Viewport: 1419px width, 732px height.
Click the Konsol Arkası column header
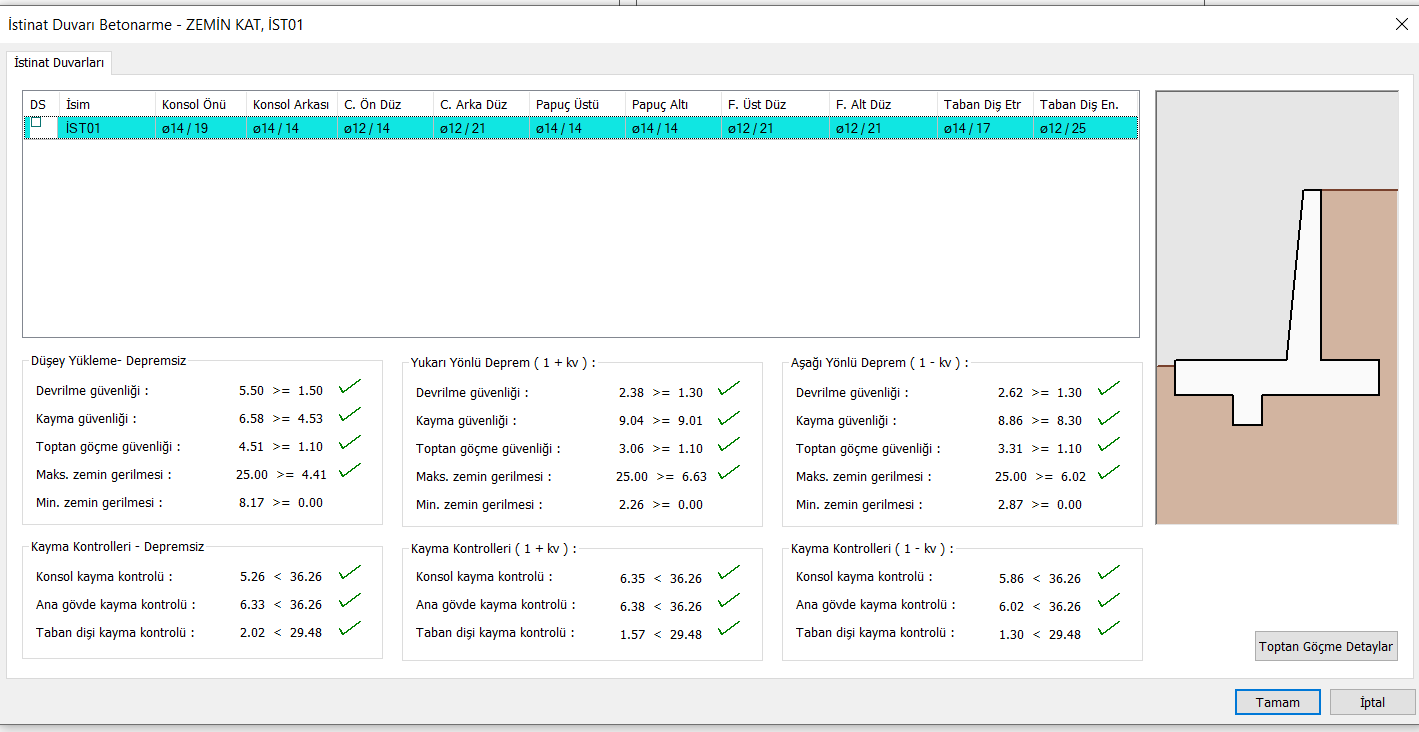tap(291, 104)
